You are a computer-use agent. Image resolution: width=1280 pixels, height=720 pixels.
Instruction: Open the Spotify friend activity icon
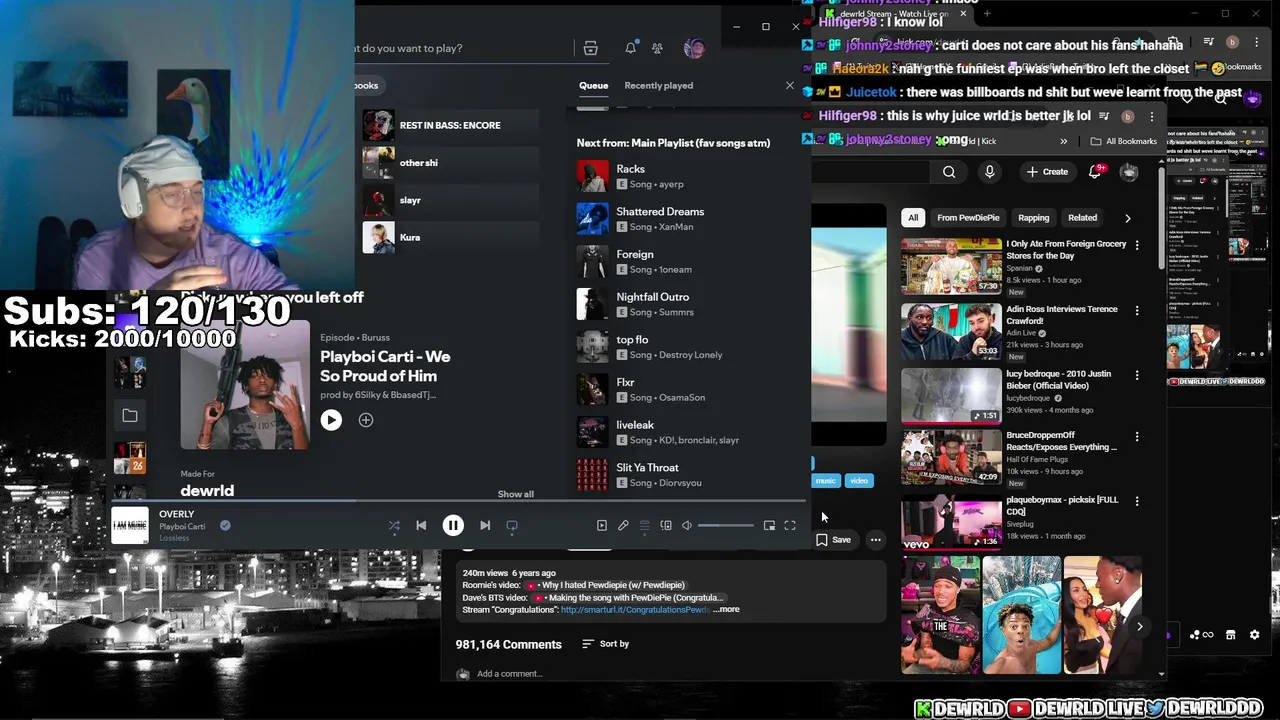pyautogui.click(x=657, y=48)
